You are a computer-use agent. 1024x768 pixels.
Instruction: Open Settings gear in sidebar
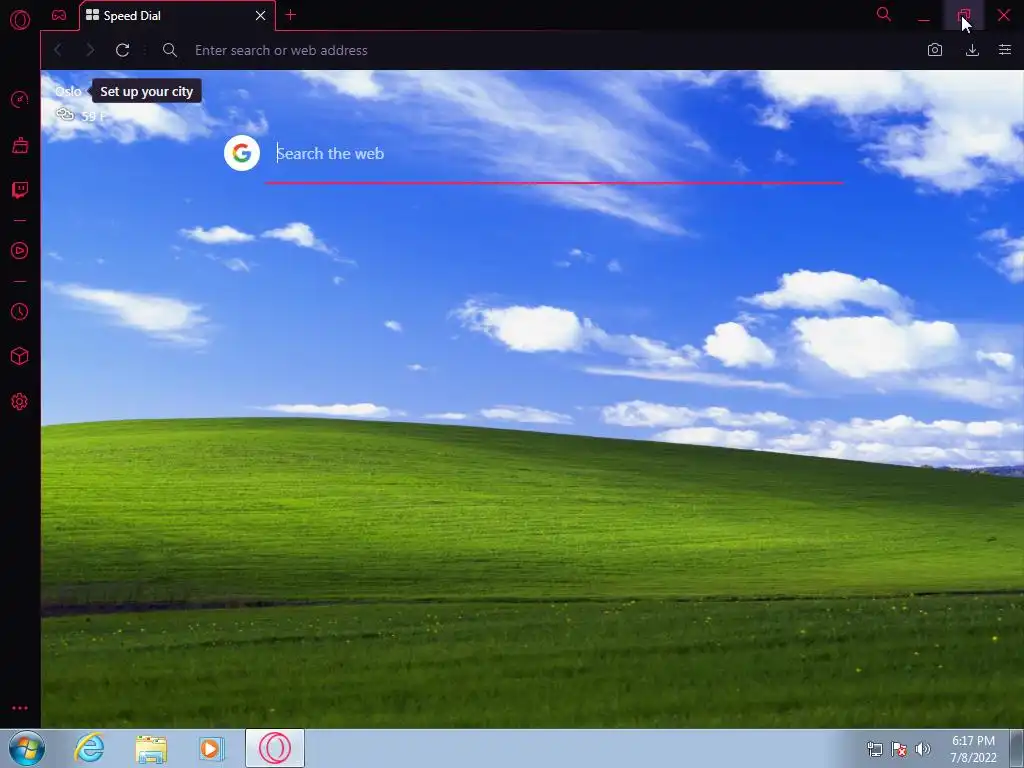(20, 402)
